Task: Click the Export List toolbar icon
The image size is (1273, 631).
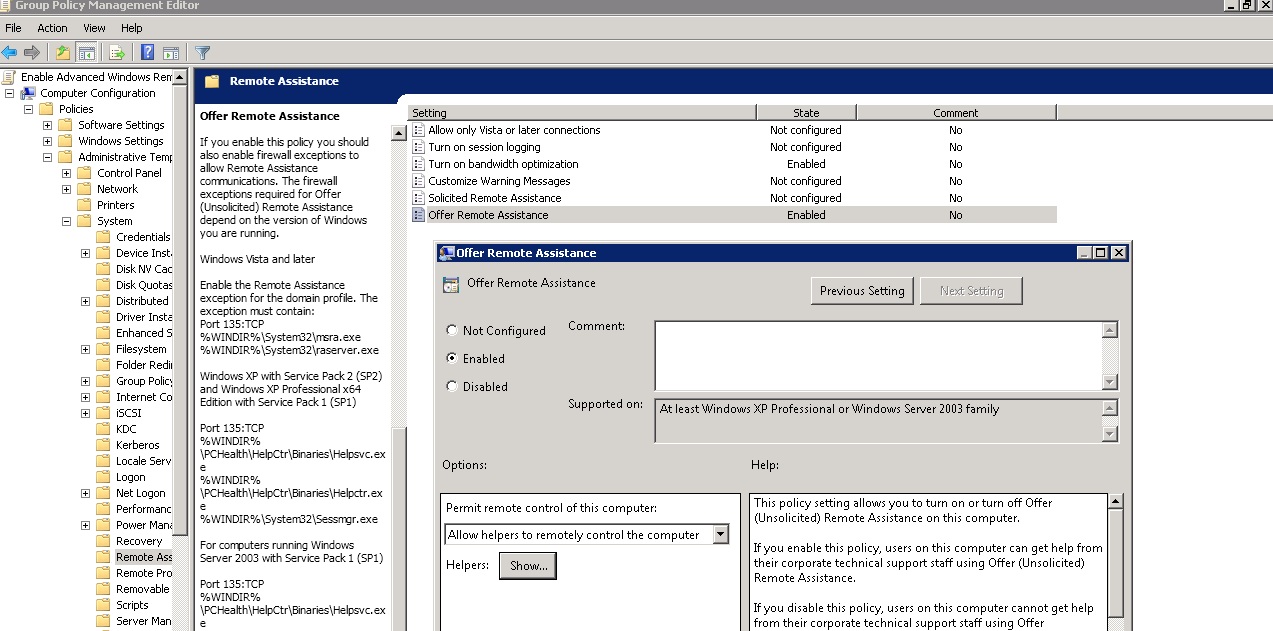Action: click(x=117, y=53)
